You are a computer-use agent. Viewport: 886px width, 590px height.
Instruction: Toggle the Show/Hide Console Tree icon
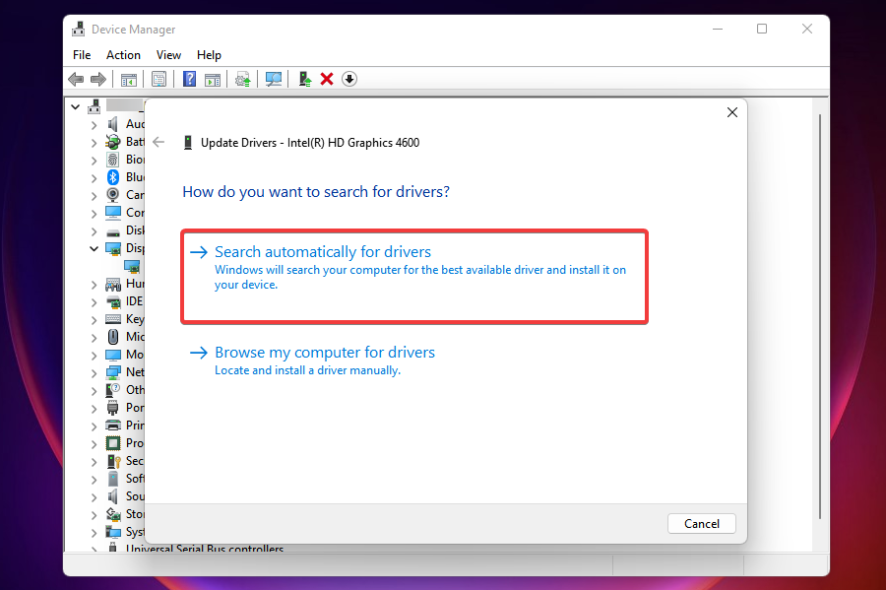tap(128, 79)
